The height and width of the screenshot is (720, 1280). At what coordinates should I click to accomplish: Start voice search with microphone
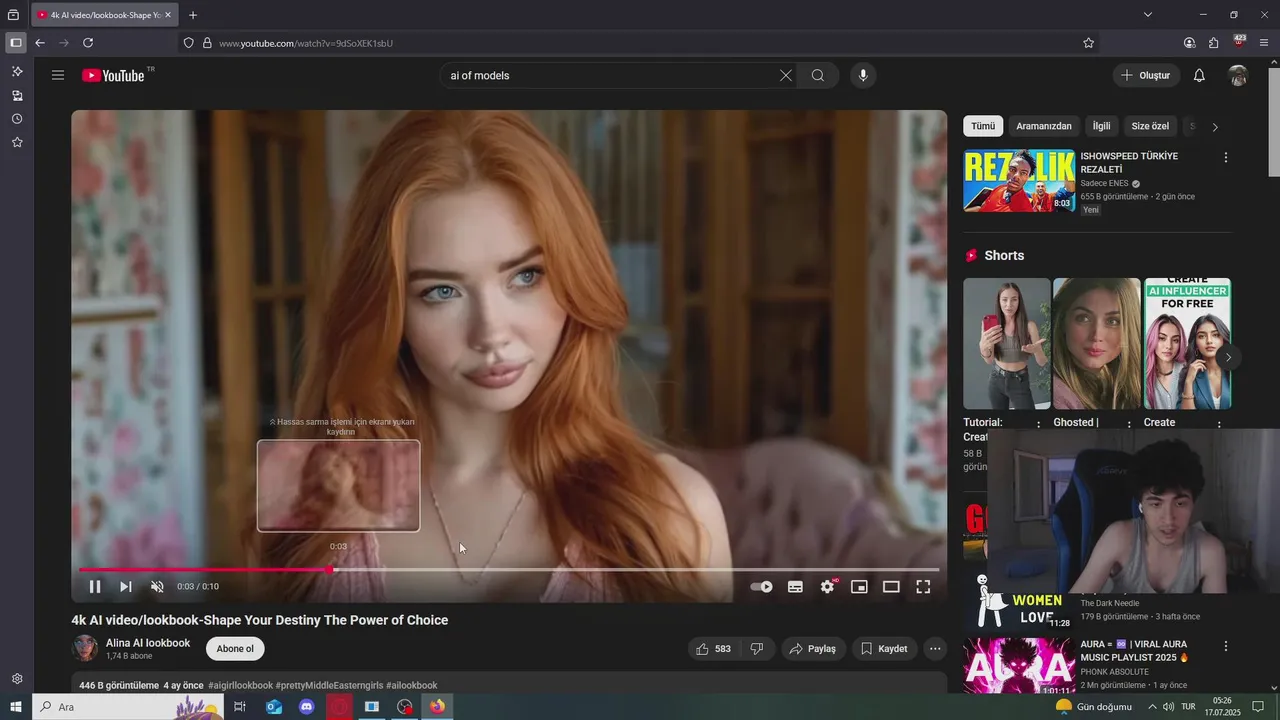tap(863, 75)
